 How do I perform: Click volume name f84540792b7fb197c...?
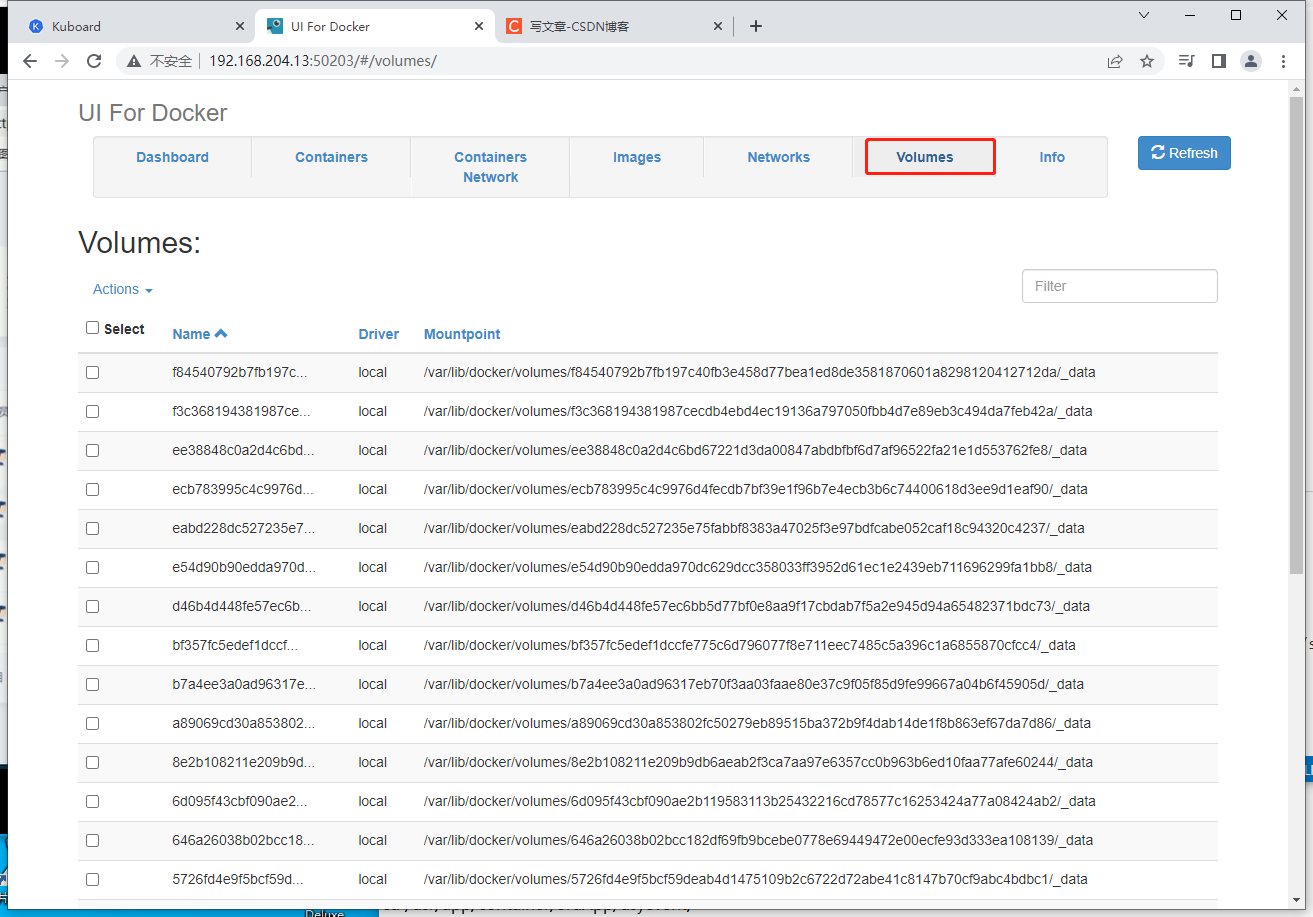pyautogui.click(x=240, y=372)
